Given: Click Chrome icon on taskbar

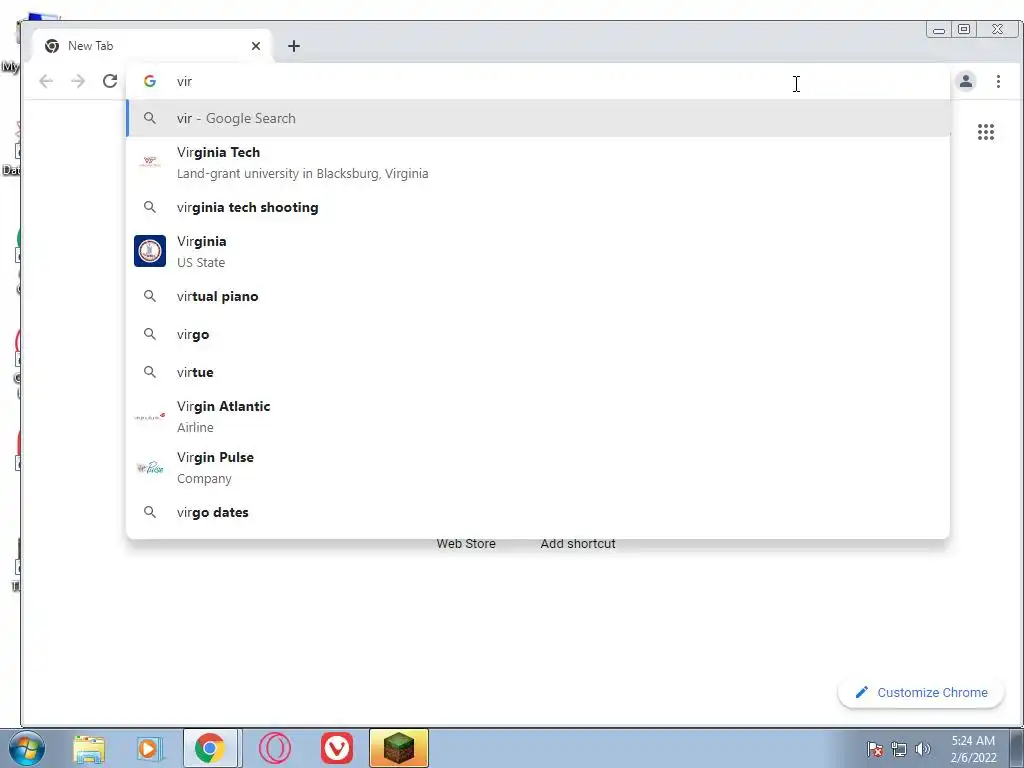Looking at the screenshot, I should point(209,748).
